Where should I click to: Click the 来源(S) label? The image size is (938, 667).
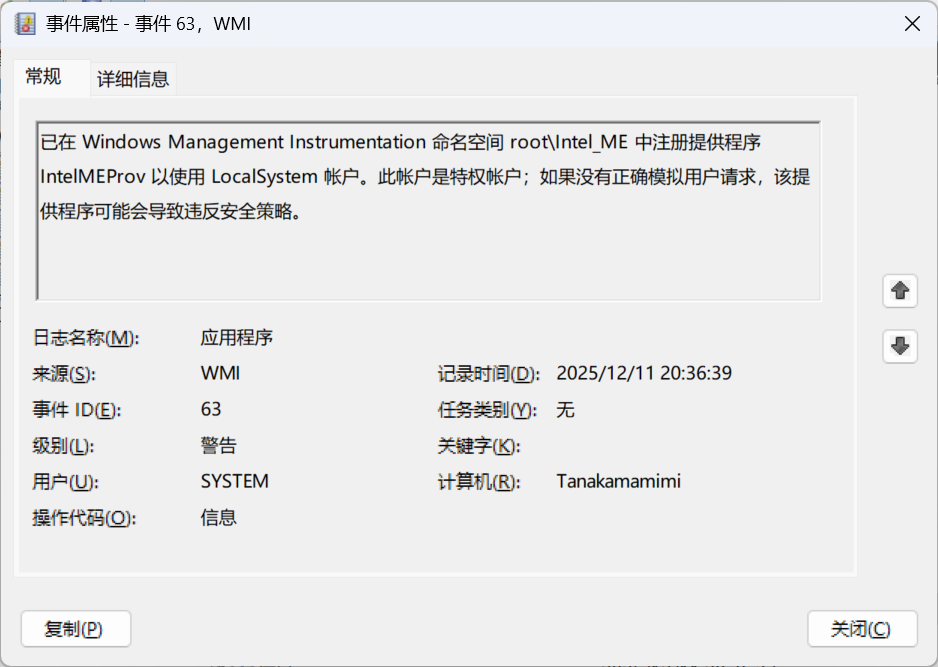[63, 374]
